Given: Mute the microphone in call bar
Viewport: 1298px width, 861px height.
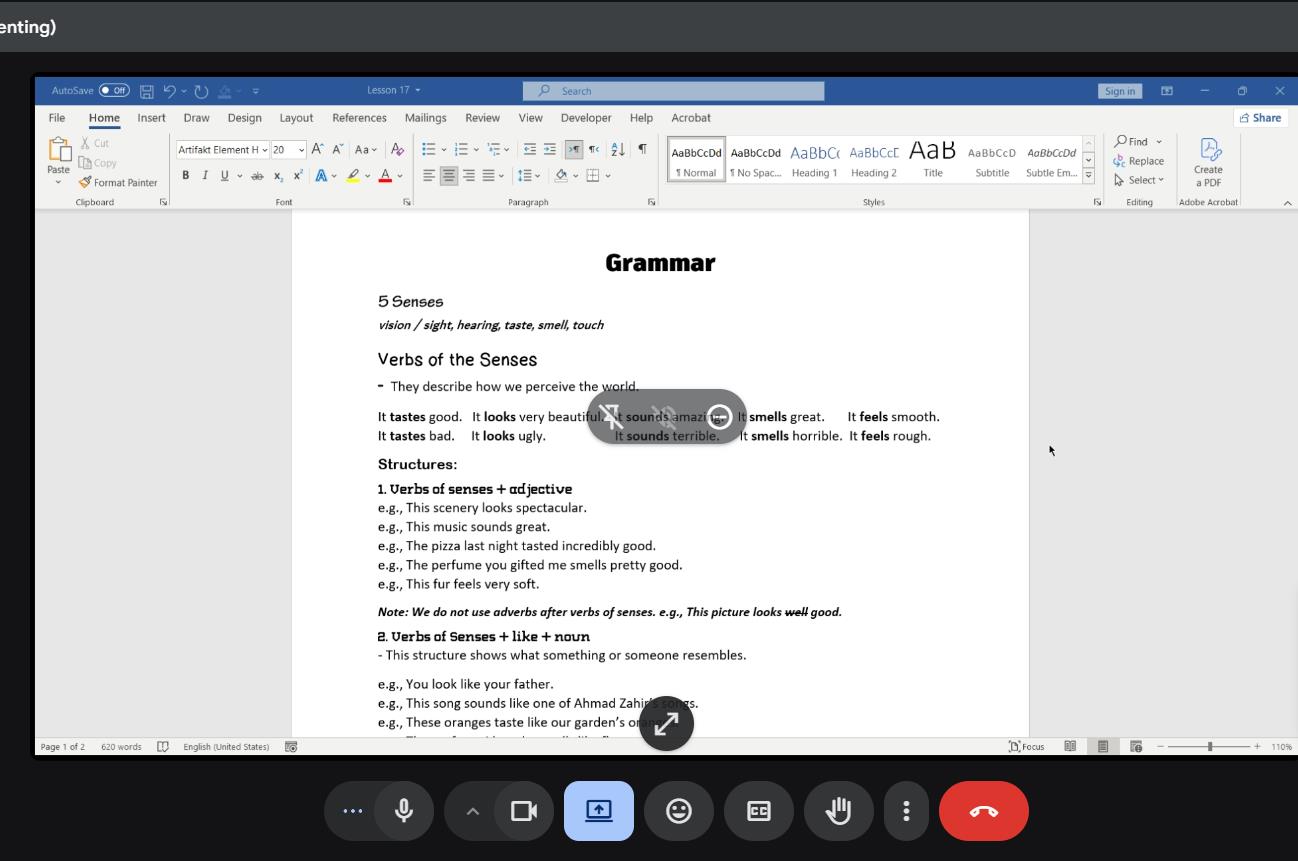Looking at the screenshot, I should point(404,811).
